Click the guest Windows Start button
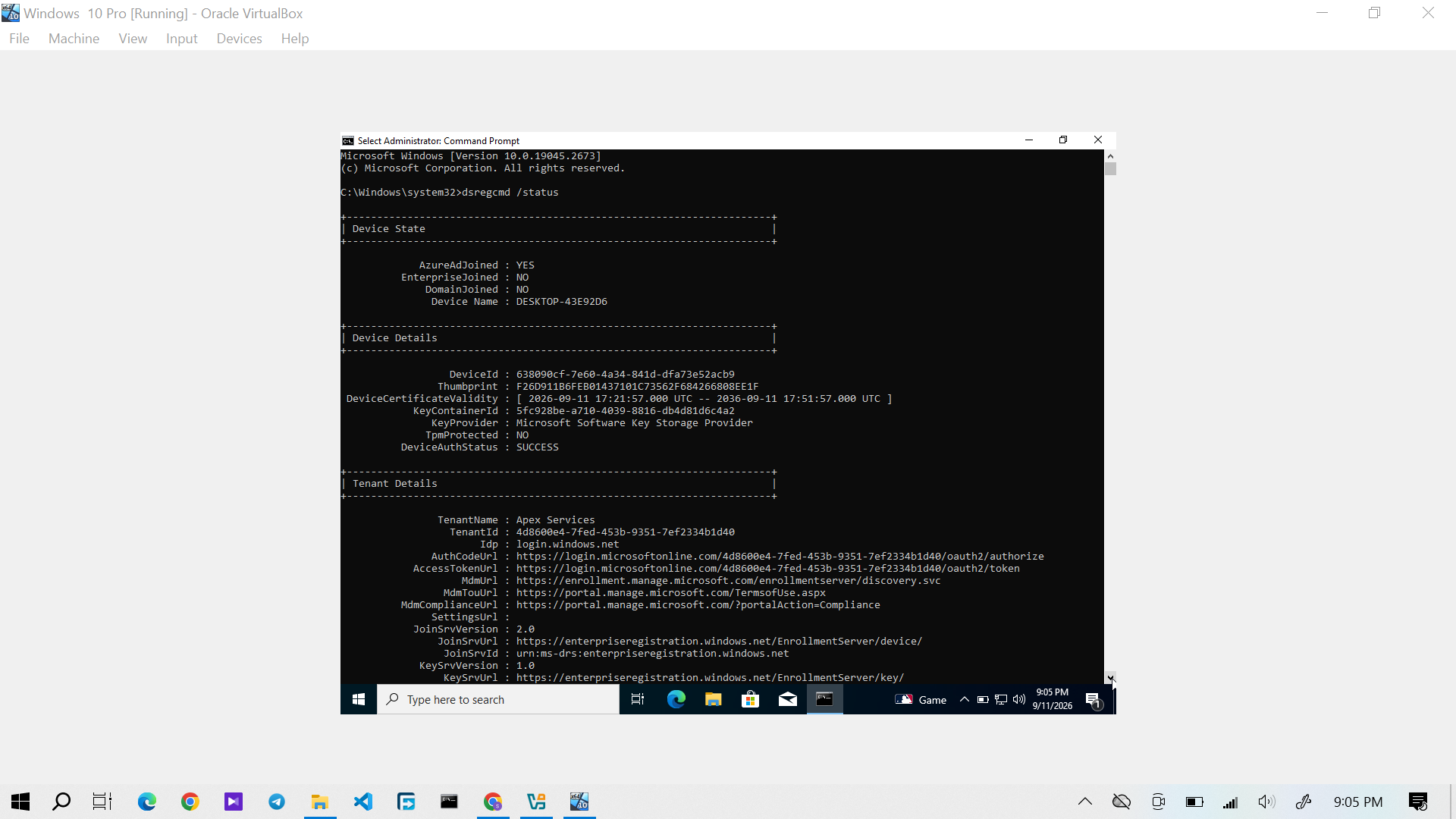1456x819 pixels. [359, 699]
